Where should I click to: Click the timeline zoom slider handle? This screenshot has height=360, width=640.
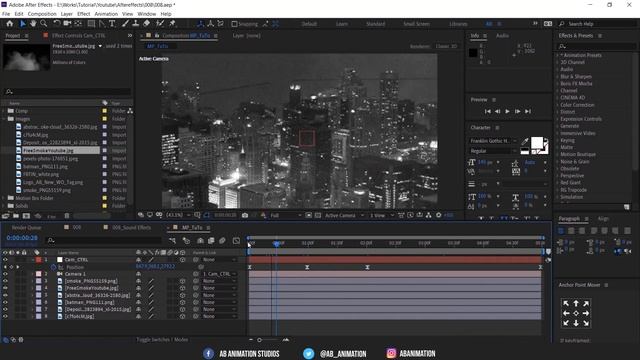[259, 340]
